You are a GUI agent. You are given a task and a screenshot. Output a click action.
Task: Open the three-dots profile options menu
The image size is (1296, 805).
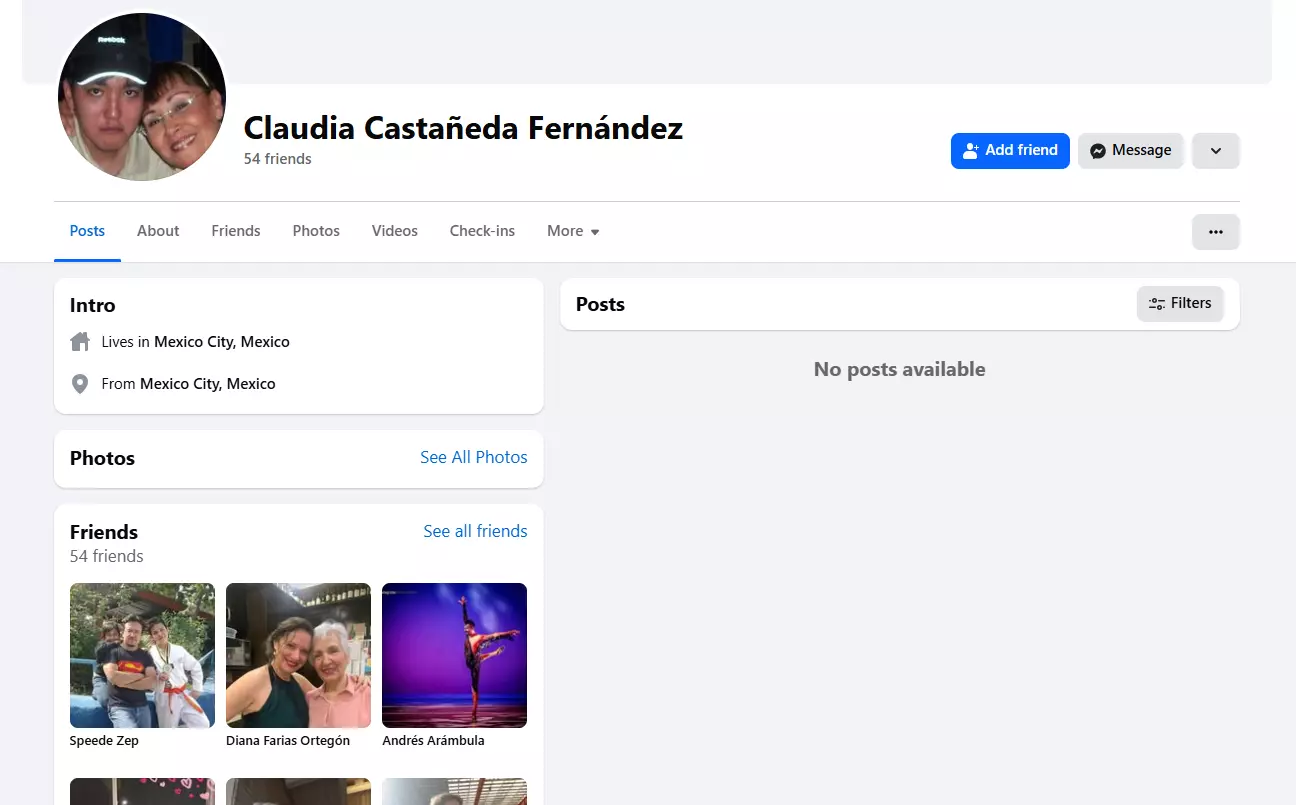(1216, 232)
